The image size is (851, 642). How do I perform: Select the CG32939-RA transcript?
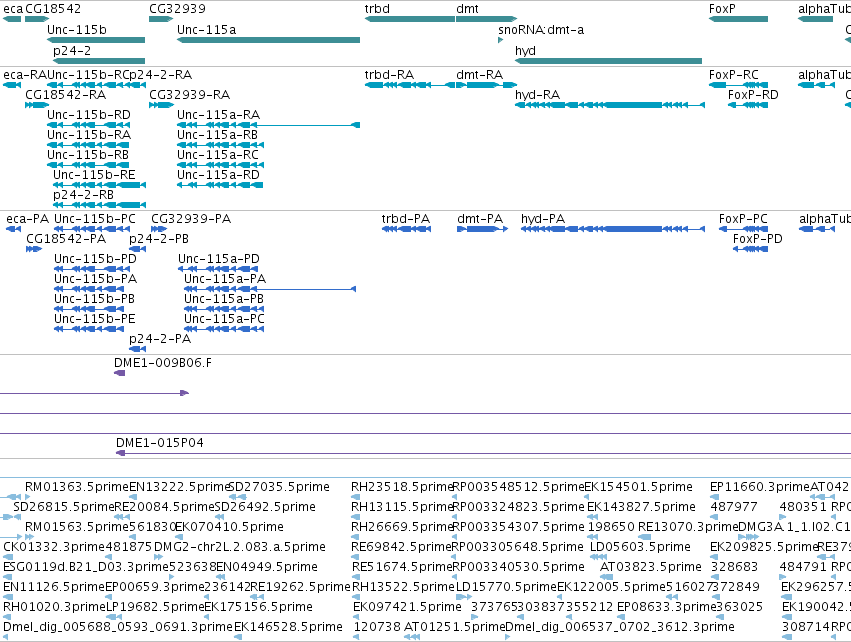(x=161, y=105)
